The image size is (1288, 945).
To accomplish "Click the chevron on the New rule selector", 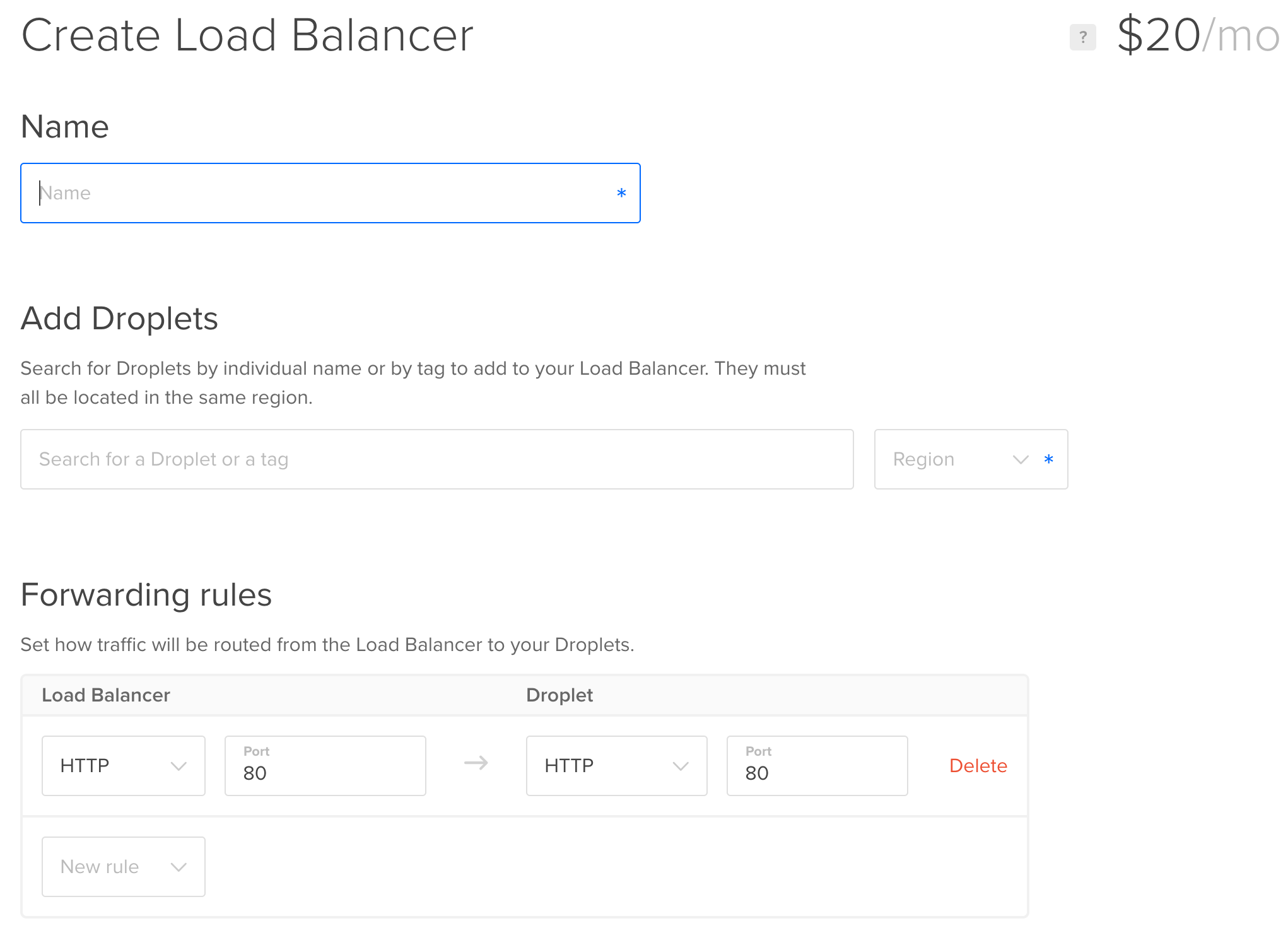I will pos(179,867).
